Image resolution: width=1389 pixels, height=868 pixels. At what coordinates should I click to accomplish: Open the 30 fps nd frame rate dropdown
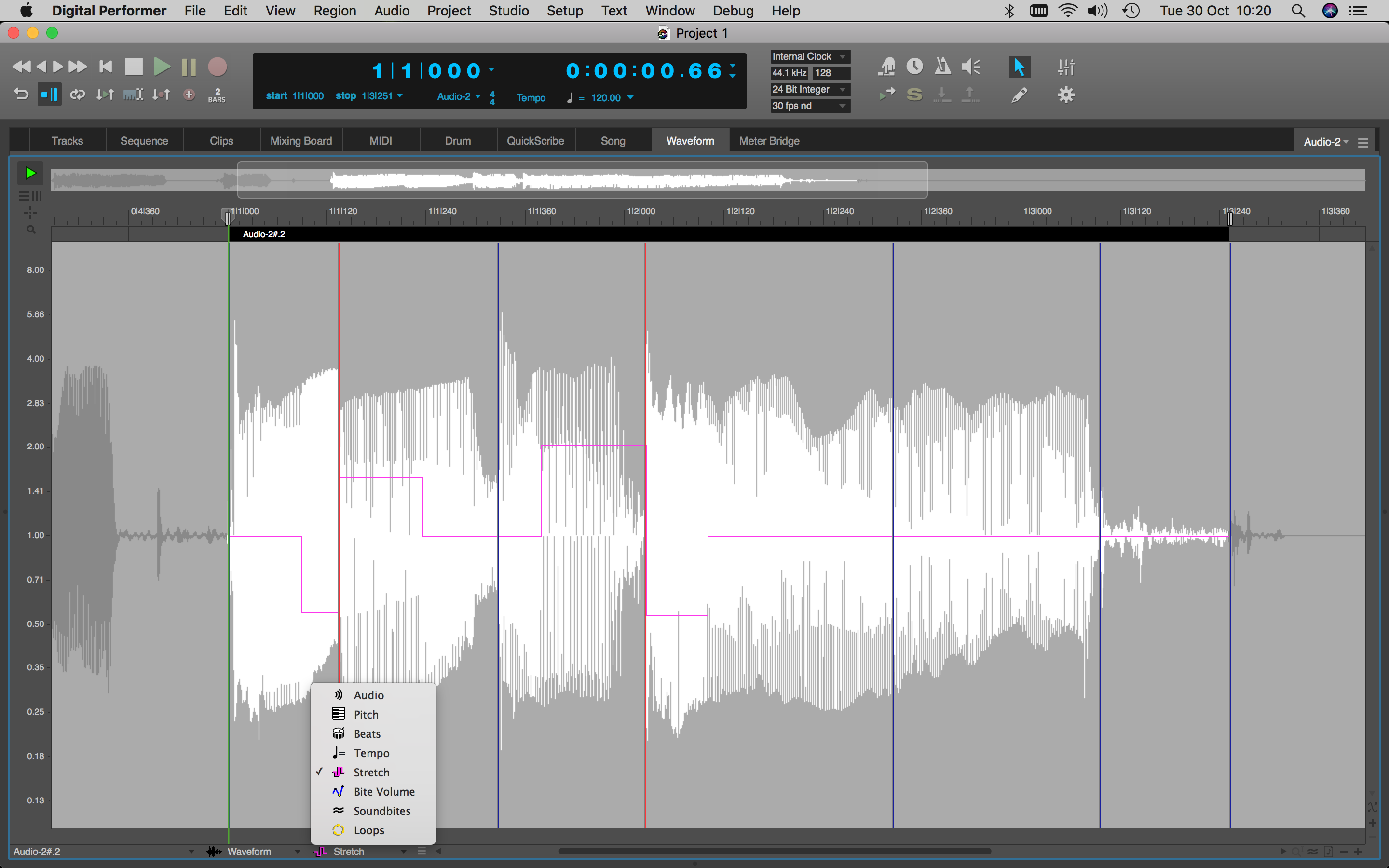click(x=810, y=106)
